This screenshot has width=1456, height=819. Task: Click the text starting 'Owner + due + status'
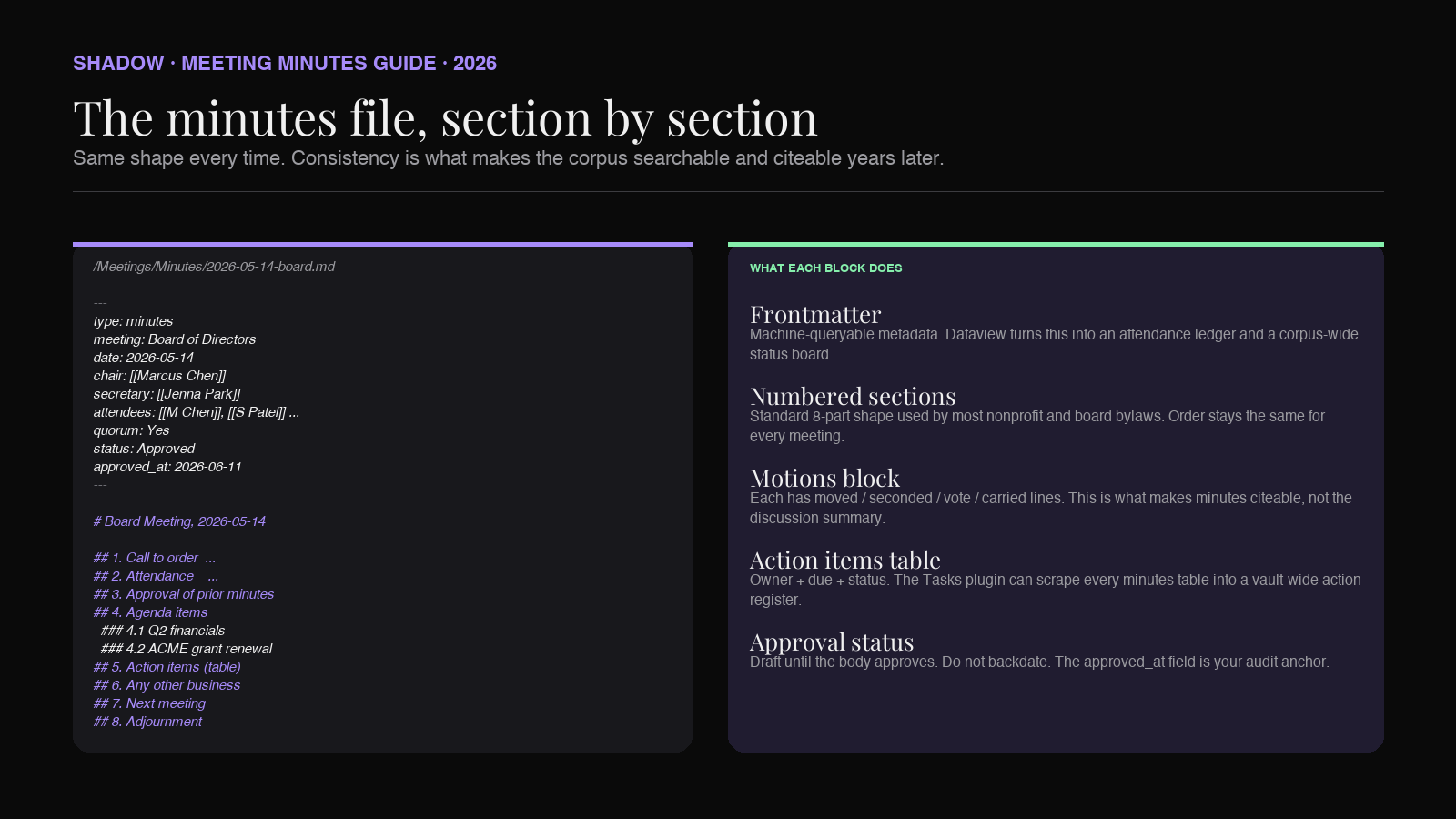pyautogui.click(x=1056, y=590)
